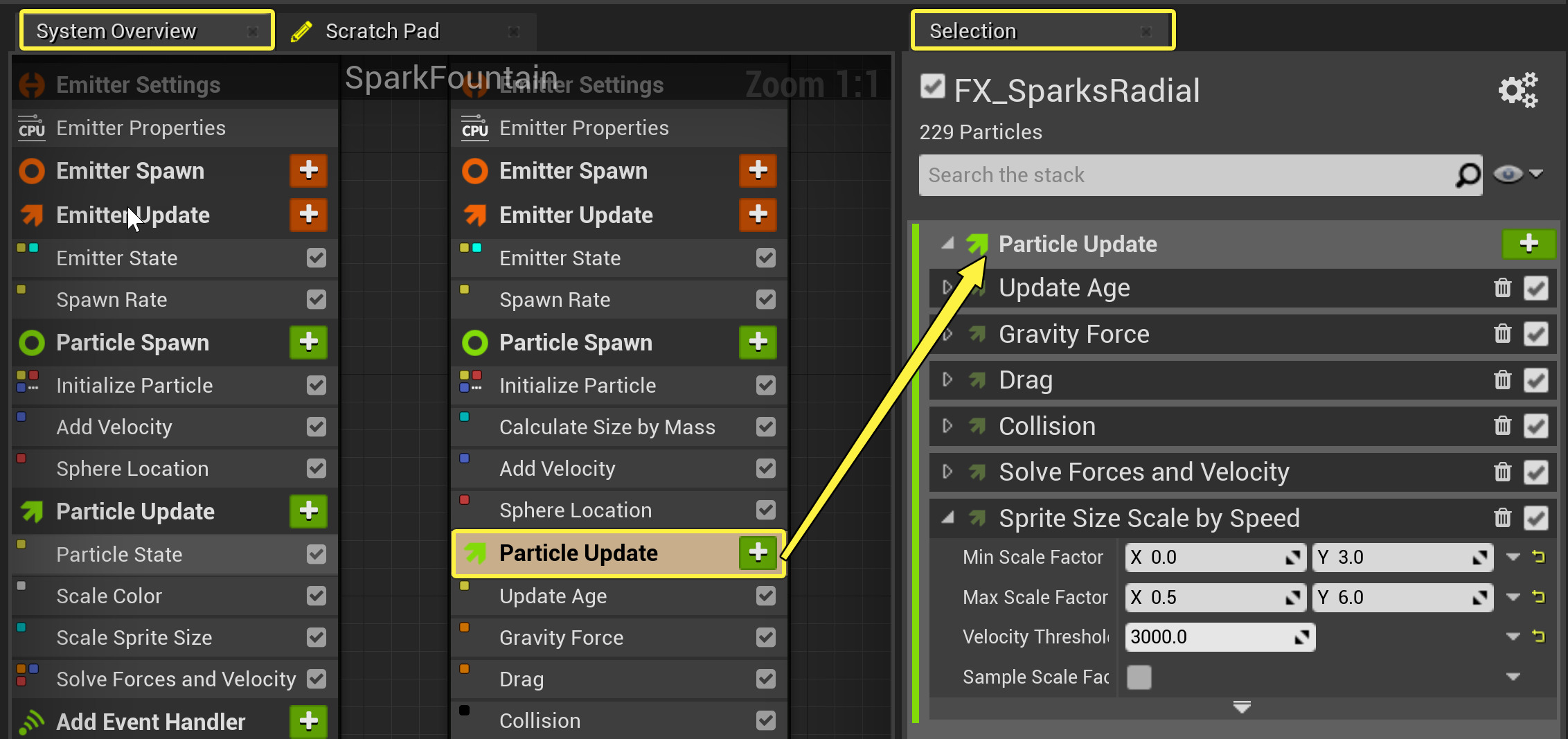Disable the Collision module checkbox
Viewport: 1568px width, 739px height.
point(1536,425)
